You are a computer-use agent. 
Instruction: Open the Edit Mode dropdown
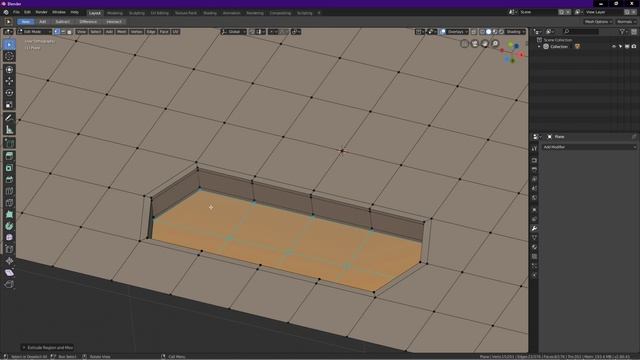tap(34, 31)
